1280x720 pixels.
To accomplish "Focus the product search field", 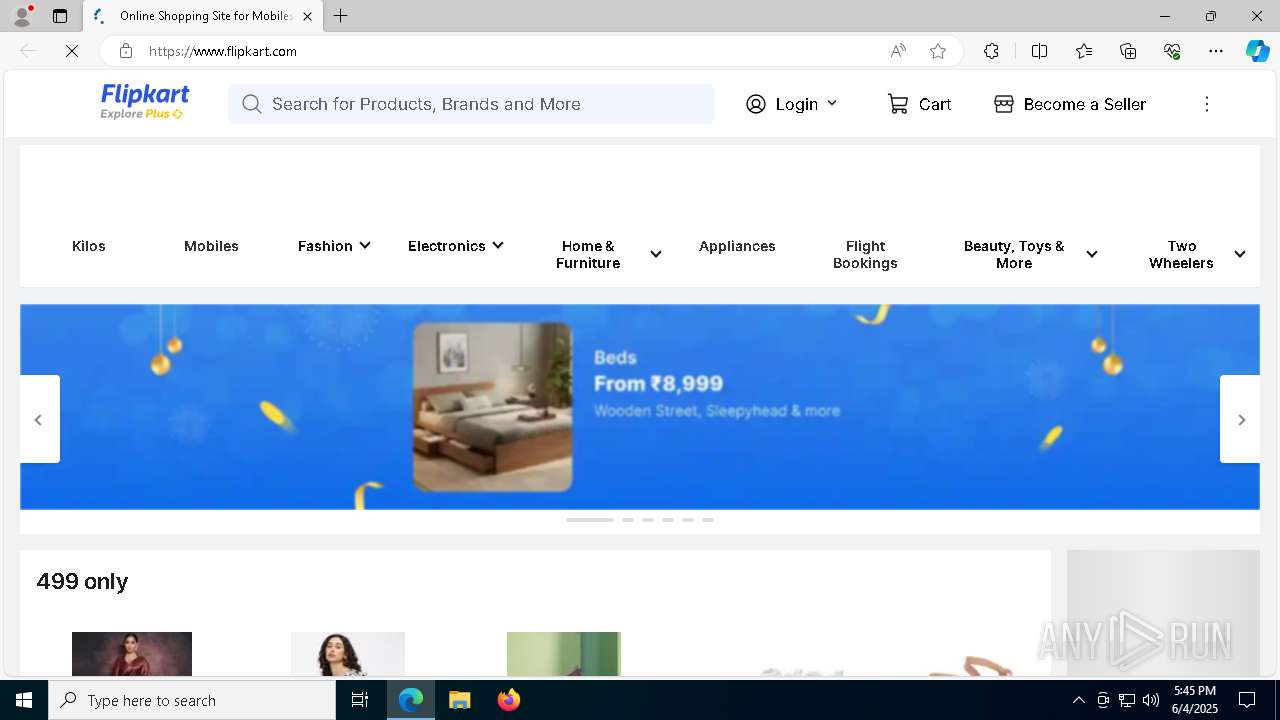I will click(x=471, y=104).
